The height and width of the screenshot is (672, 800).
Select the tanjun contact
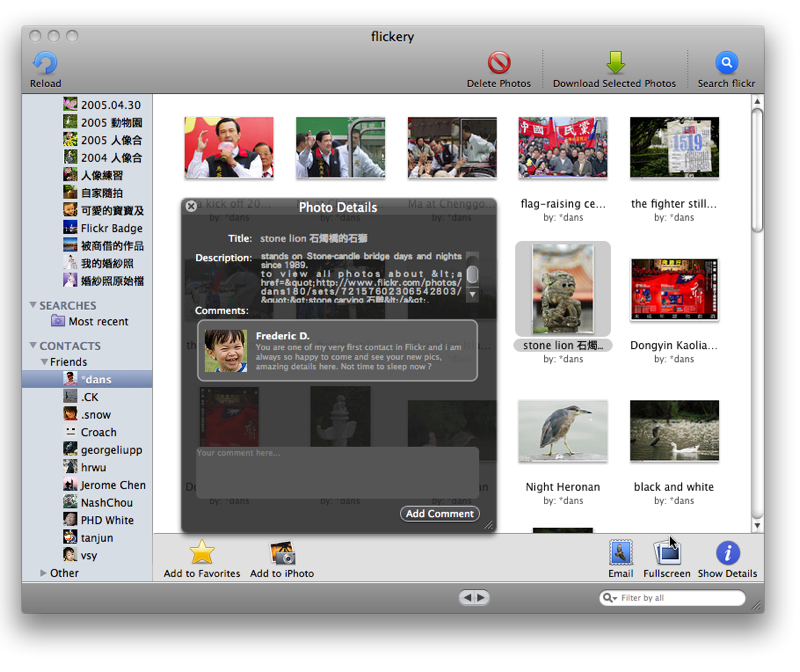(x=87, y=538)
